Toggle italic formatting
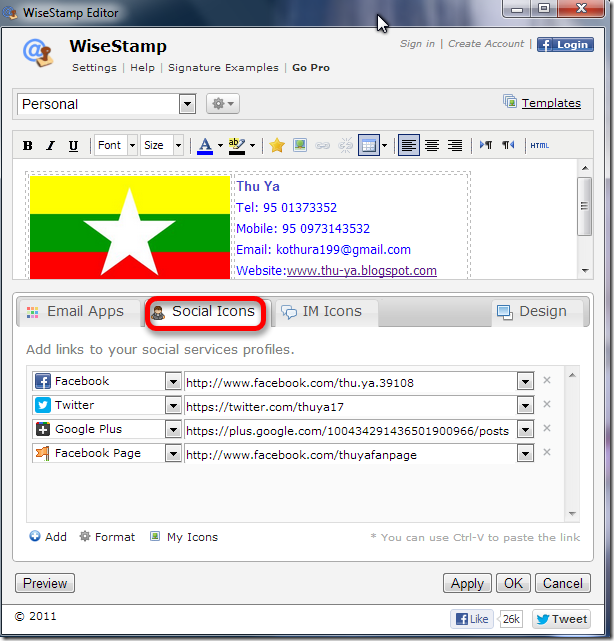This screenshot has height=641, width=614. pos(50,146)
